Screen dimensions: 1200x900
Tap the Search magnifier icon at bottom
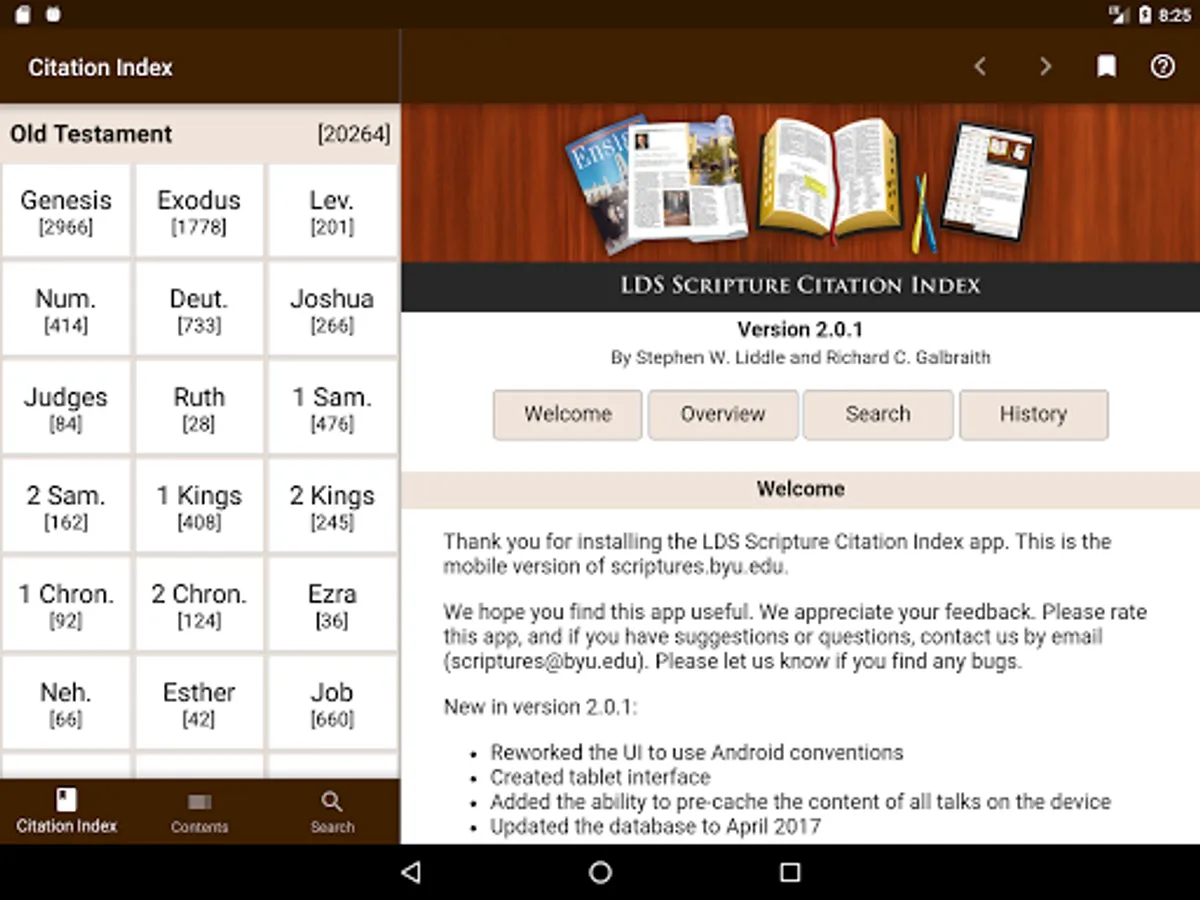[332, 810]
